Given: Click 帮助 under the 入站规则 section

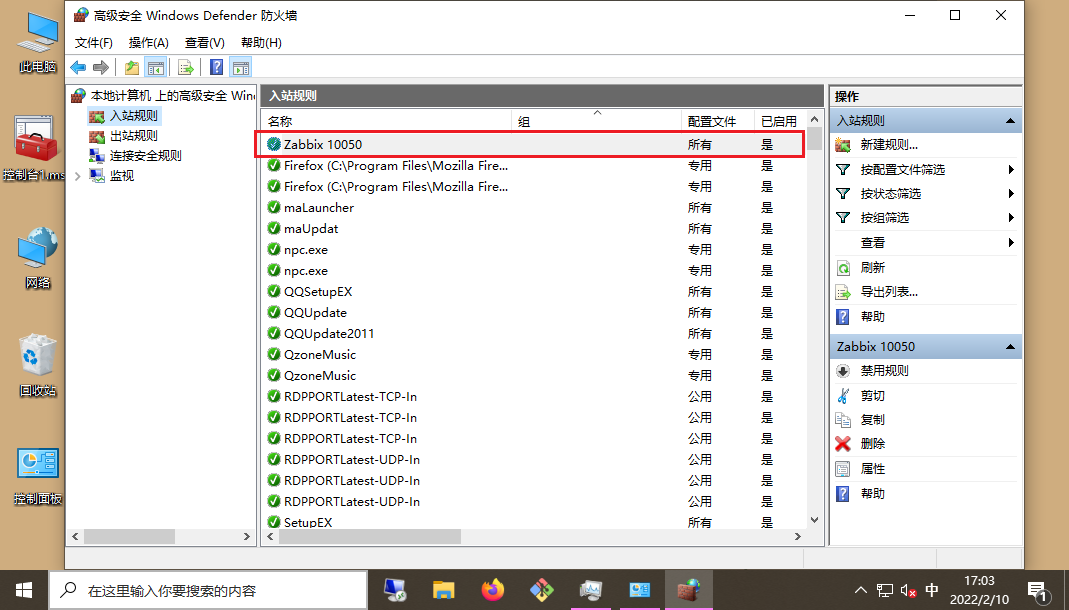Looking at the screenshot, I should coord(873,316).
